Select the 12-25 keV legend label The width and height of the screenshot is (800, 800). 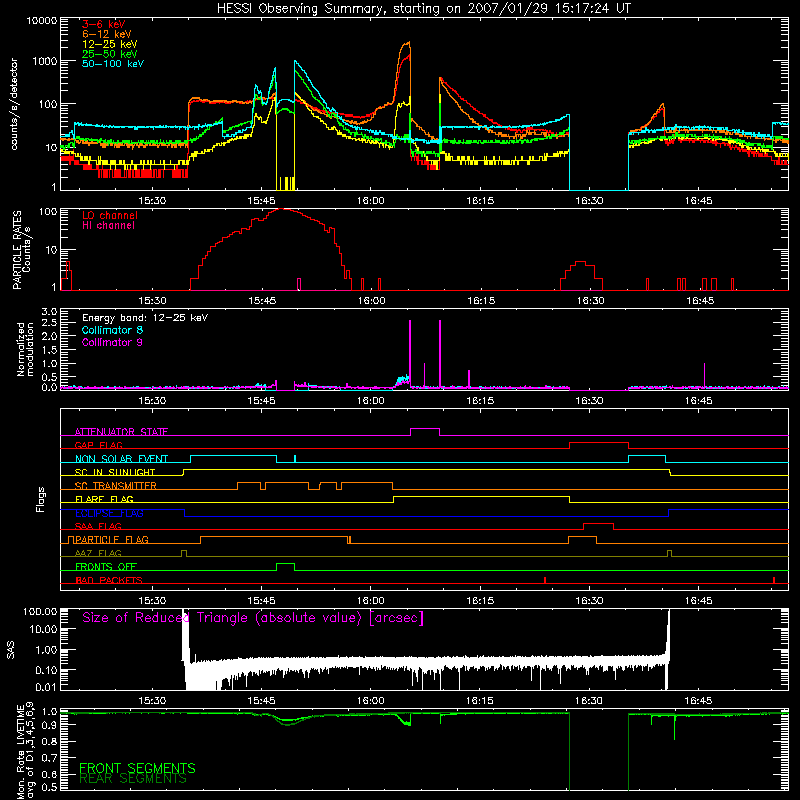click(x=110, y=44)
